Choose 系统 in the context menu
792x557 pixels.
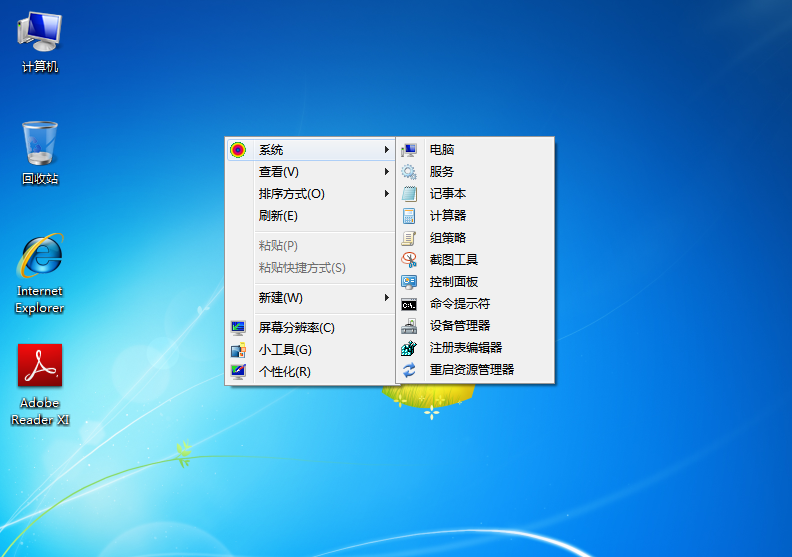(x=311, y=150)
